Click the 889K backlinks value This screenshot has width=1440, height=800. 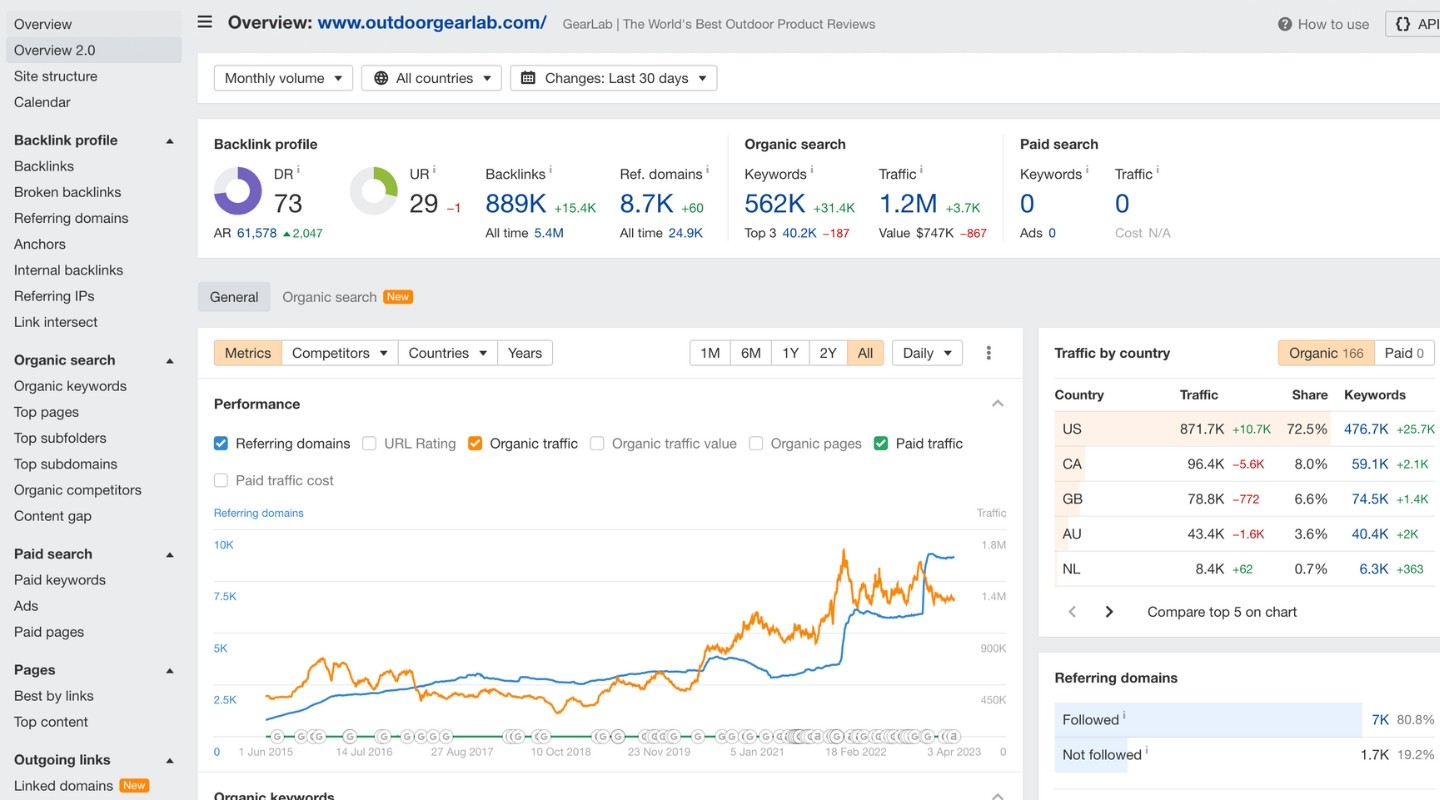click(515, 204)
